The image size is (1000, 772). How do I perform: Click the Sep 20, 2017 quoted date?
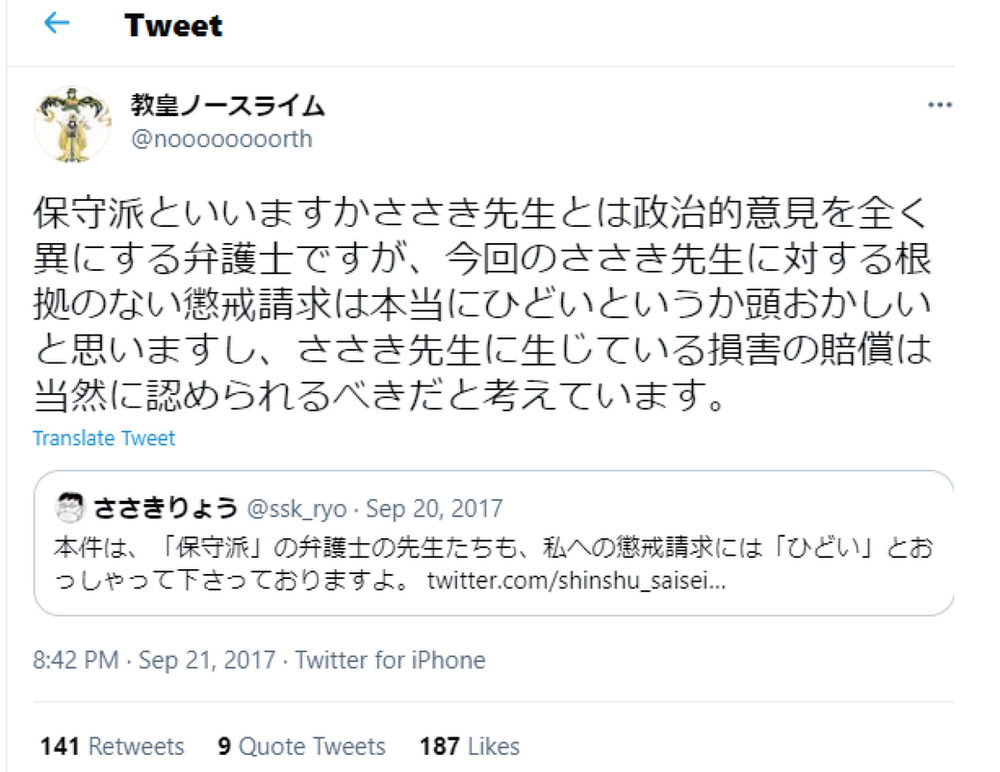click(434, 508)
